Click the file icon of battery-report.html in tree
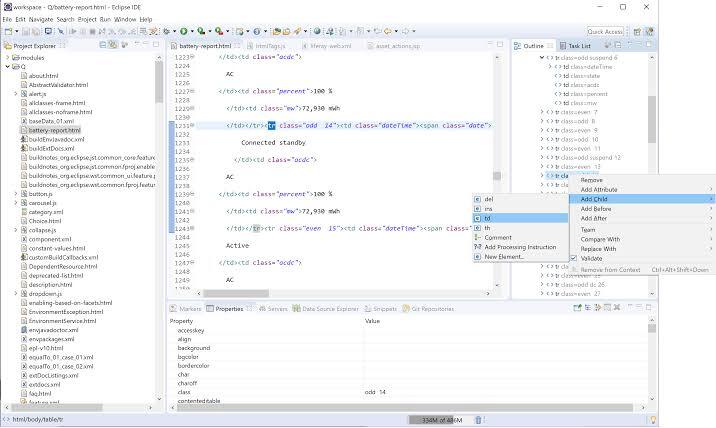 coord(24,130)
